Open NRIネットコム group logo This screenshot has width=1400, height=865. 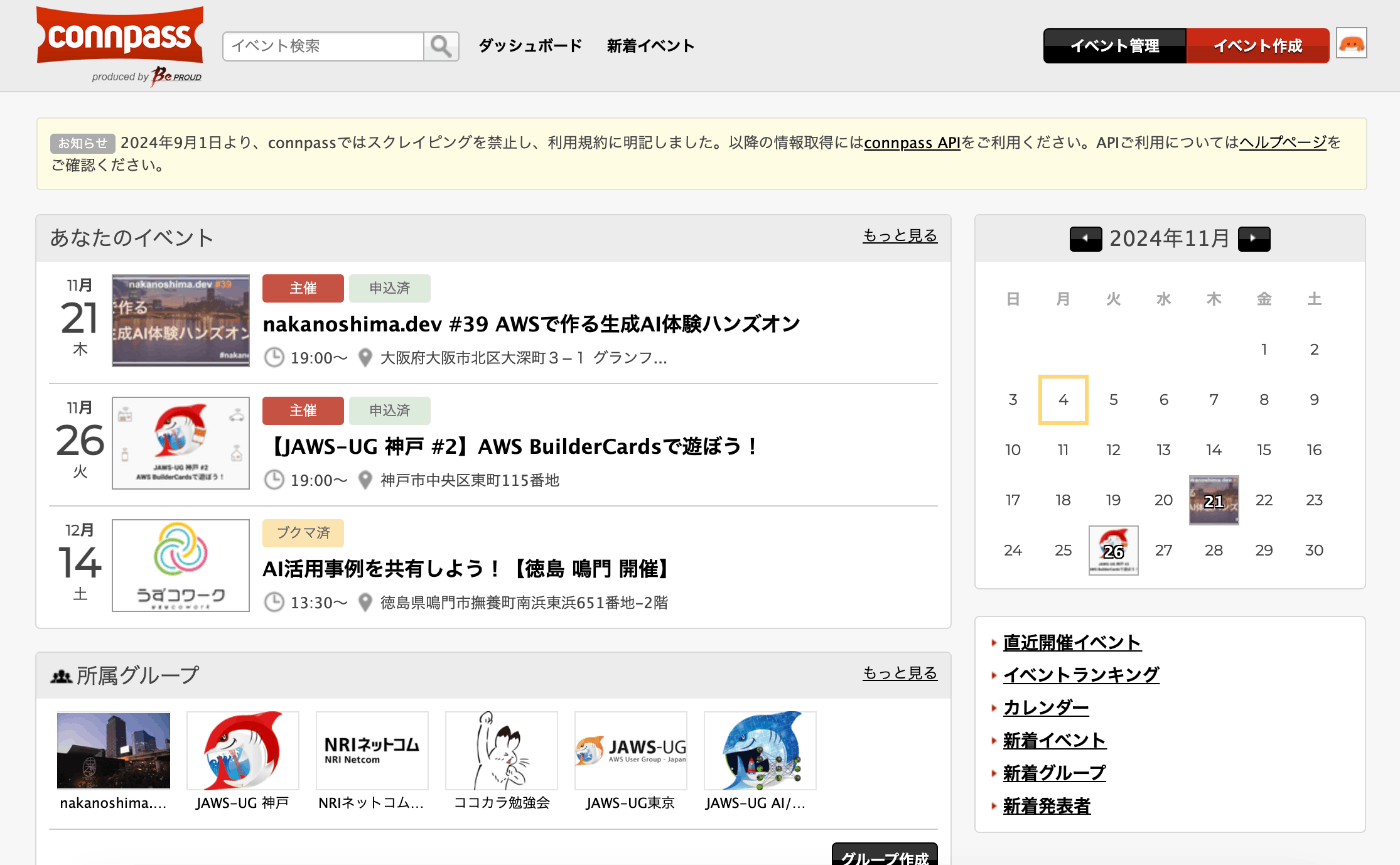tap(372, 751)
